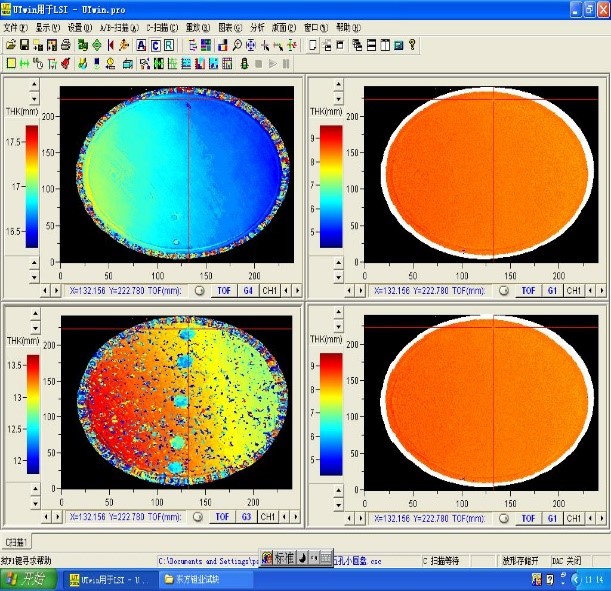Click the save disk icon in toolbar
Viewport: 611px width, 591px height.
24,45
